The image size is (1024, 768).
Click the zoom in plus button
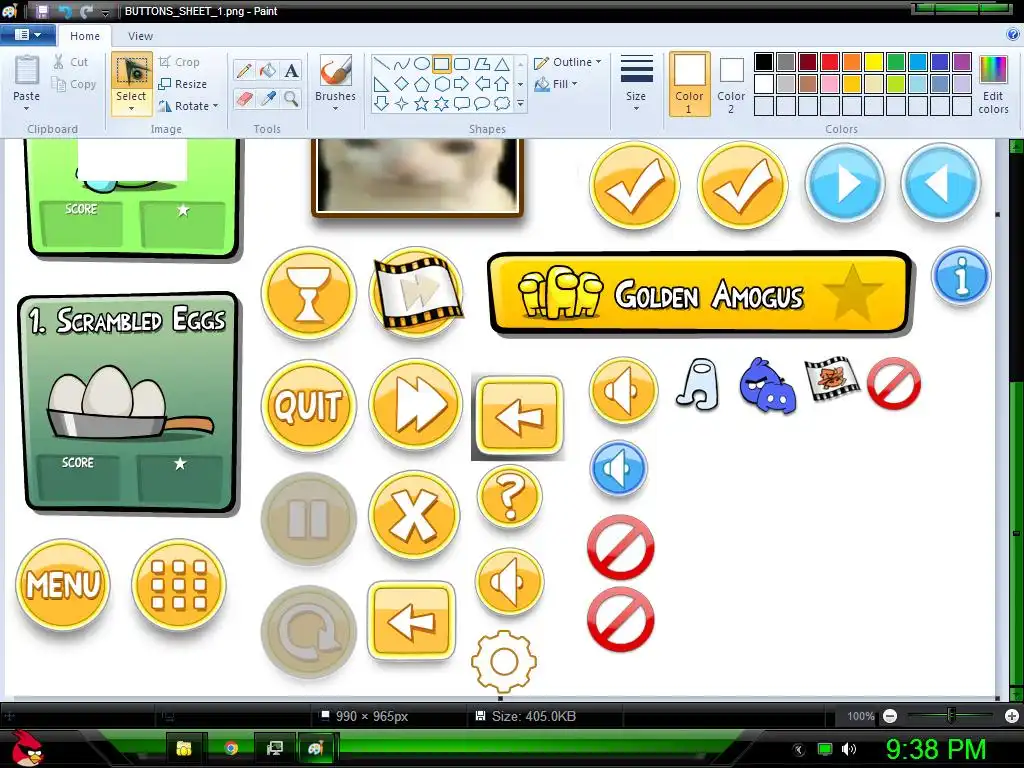tap(1012, 716)
